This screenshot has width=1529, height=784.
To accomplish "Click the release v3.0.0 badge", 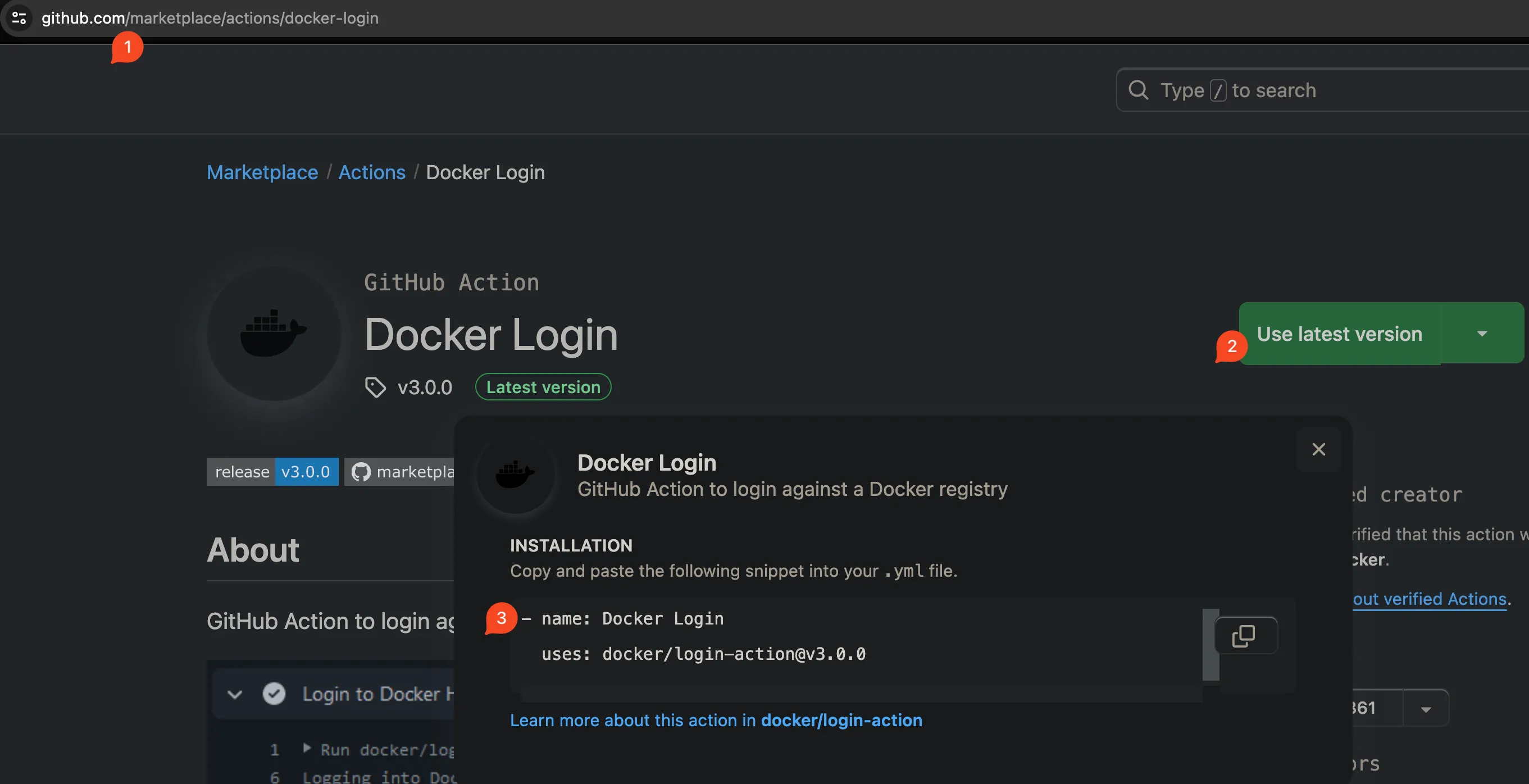I will (x=272, y=472).
